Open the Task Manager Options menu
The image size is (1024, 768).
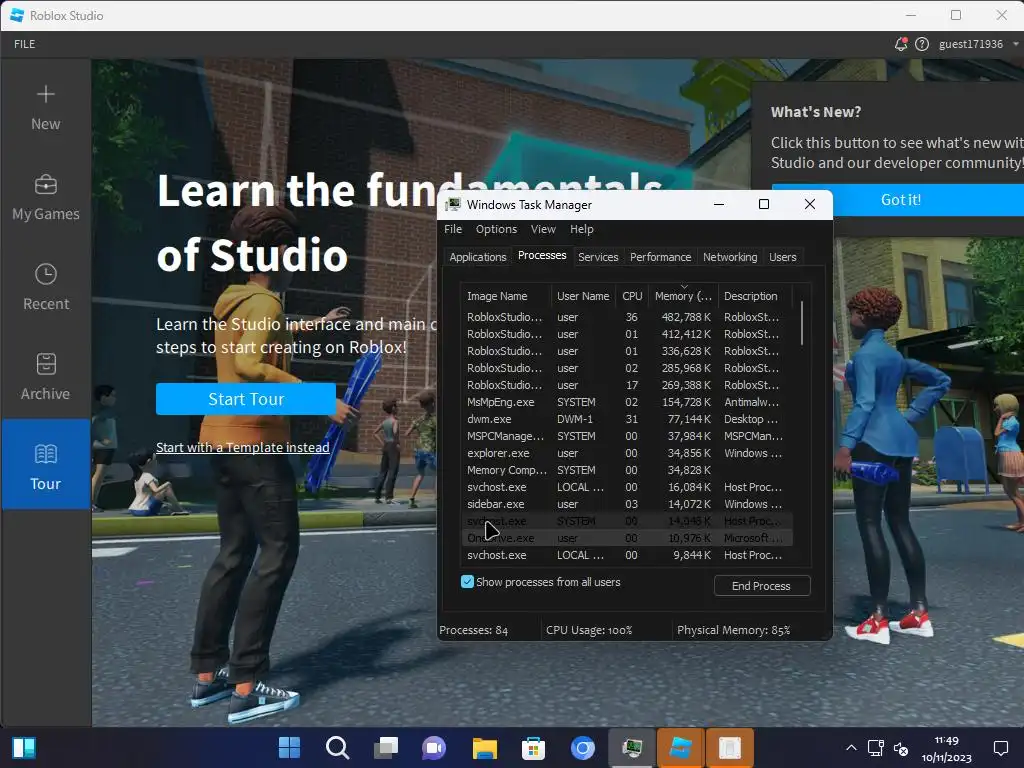pos(496,229)
